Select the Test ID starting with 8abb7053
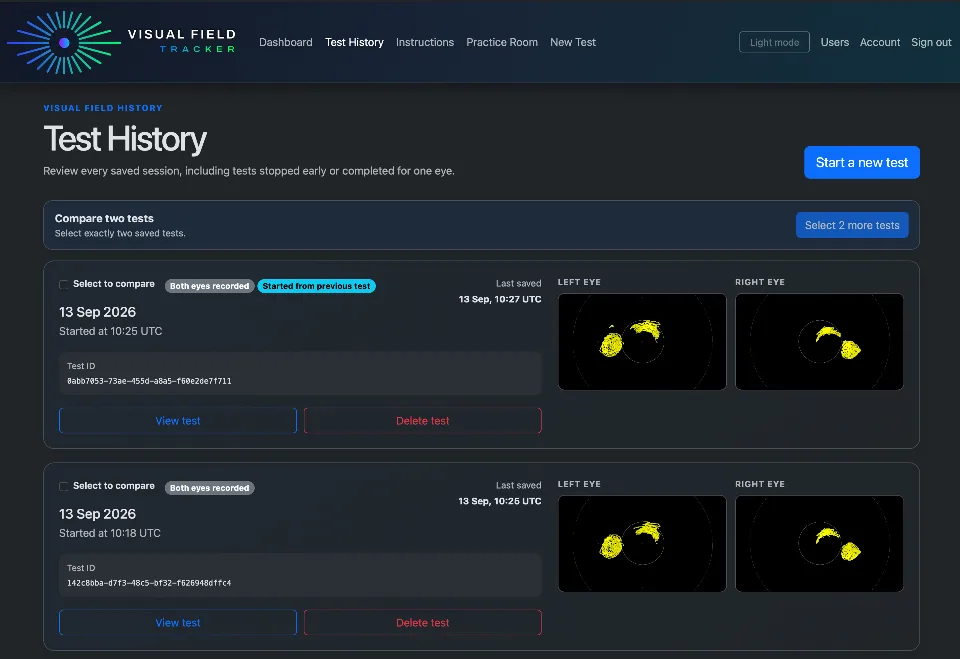This screenshot has width=960, height=659. click(x=149, y=381)
